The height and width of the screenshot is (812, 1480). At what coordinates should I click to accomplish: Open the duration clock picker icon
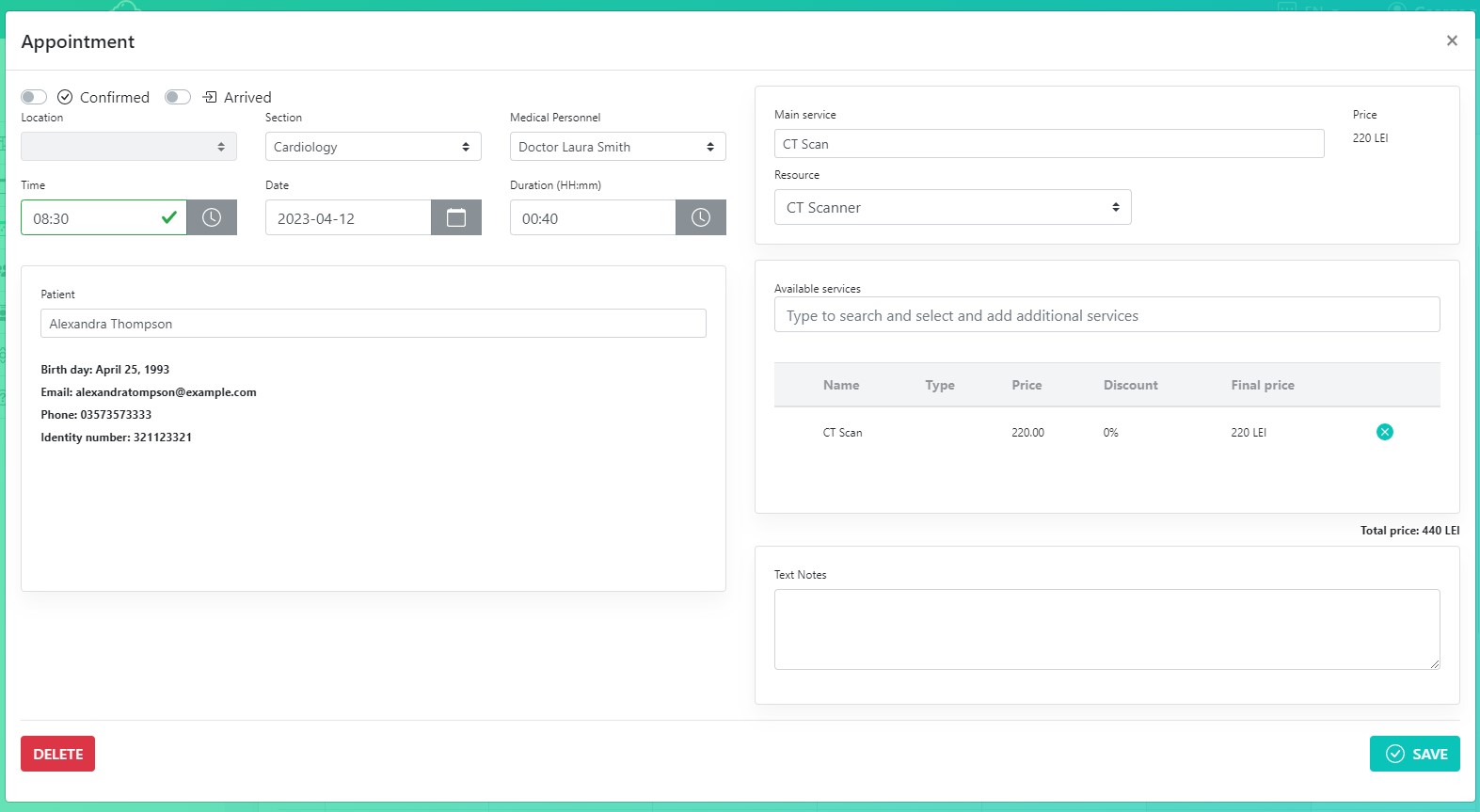click(x=701, y=217)
